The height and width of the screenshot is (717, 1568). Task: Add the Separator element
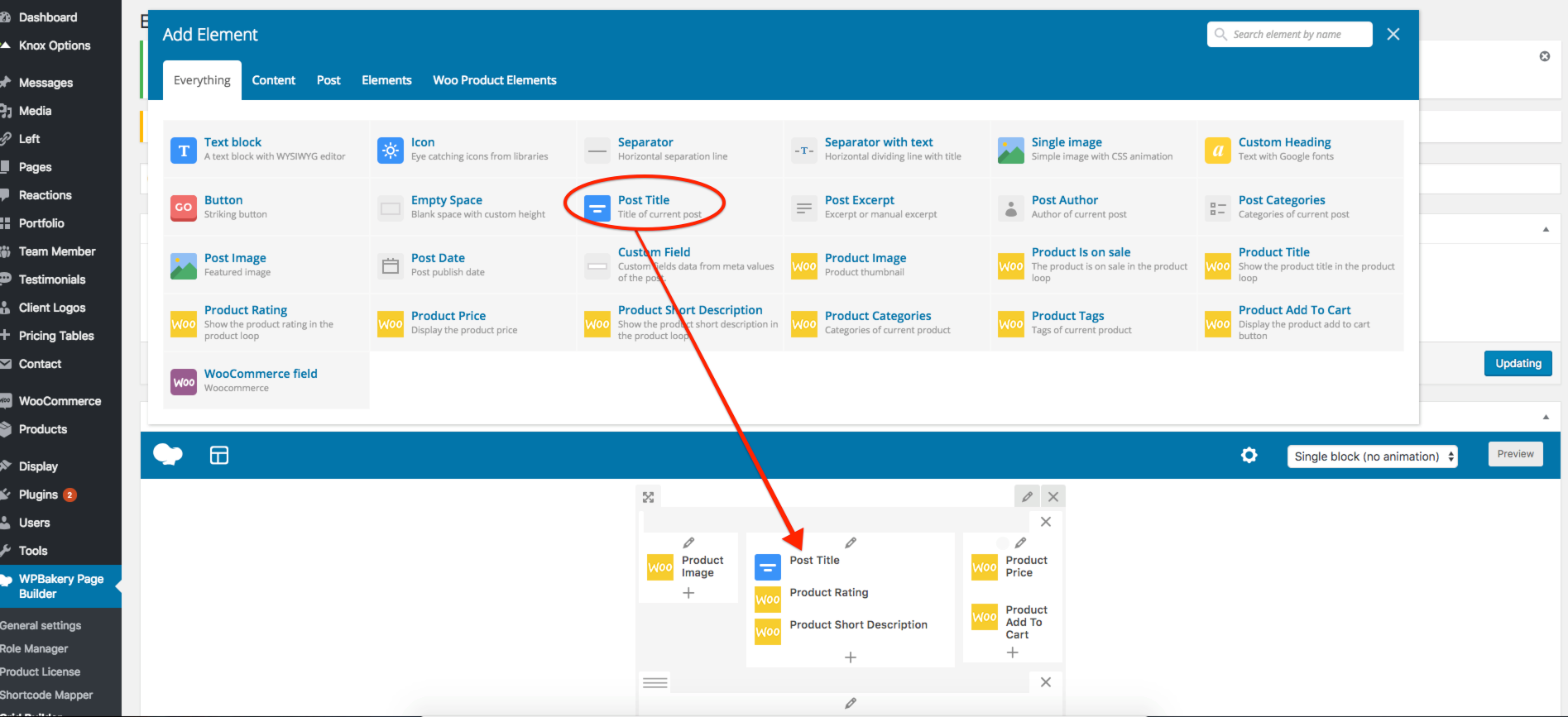click(x=679, y=150)
